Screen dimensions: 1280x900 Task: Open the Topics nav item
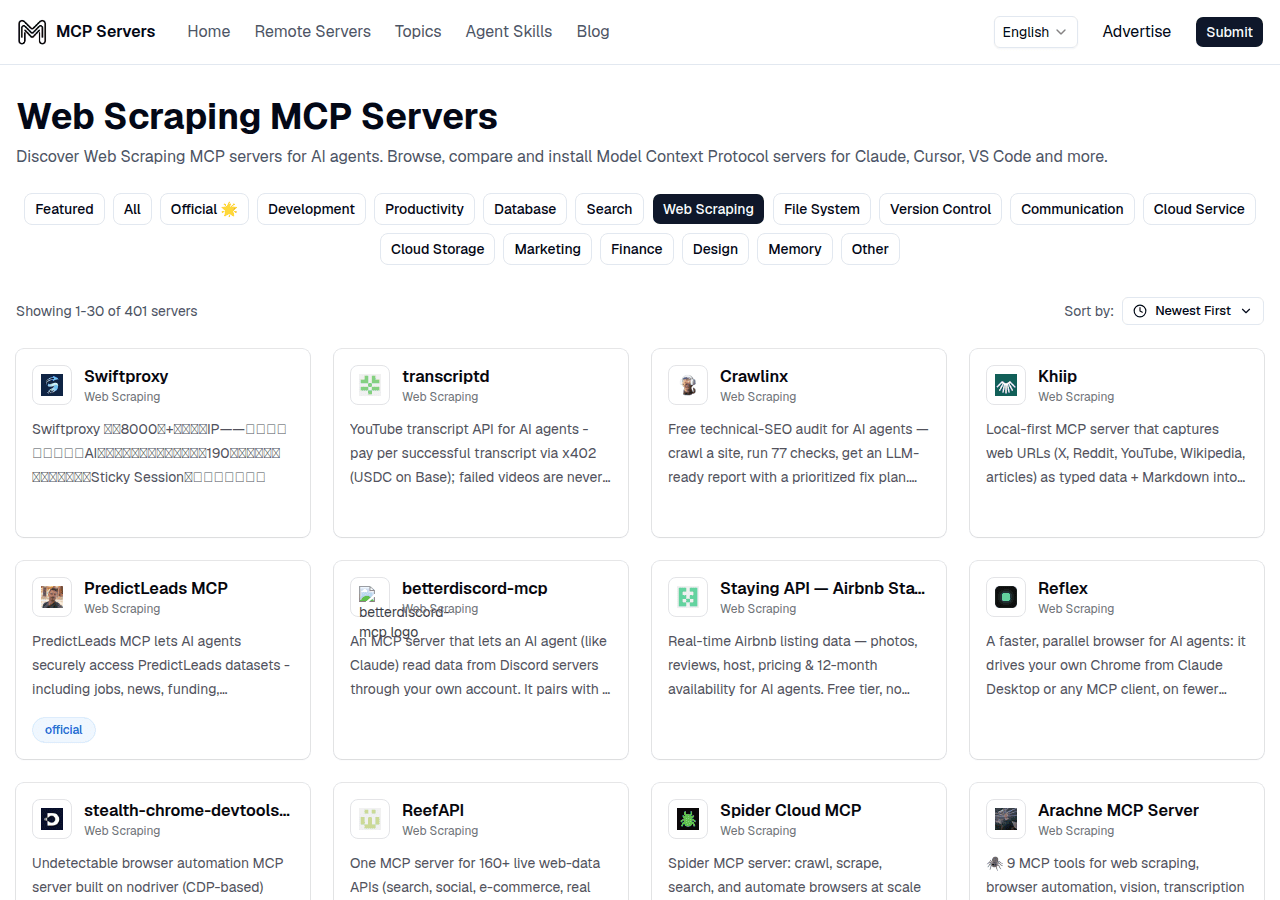[x=418, y=31]
